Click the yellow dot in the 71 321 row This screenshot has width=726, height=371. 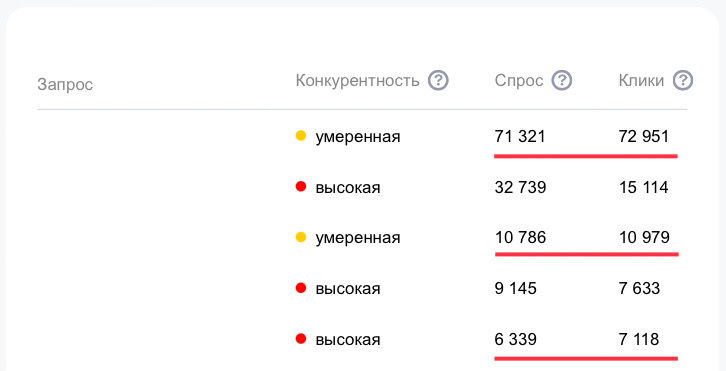pos(301,136)
